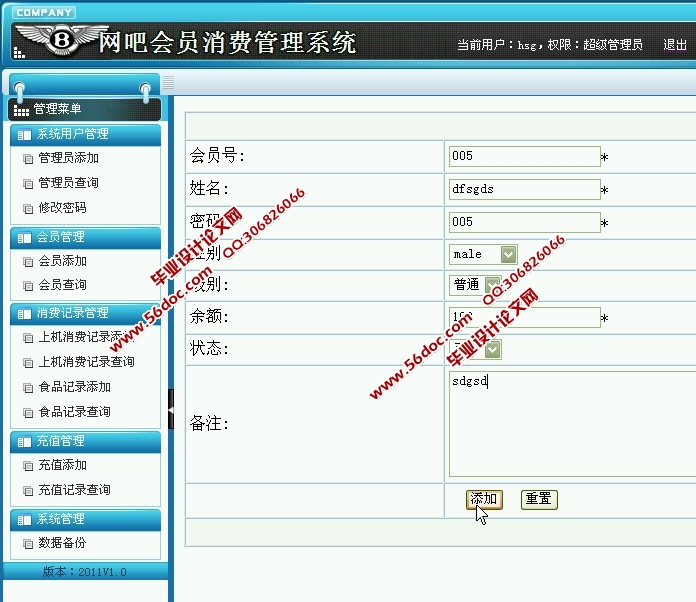
Task: Click the page icon beside 修改密码
Action: [x=28, y=208]
